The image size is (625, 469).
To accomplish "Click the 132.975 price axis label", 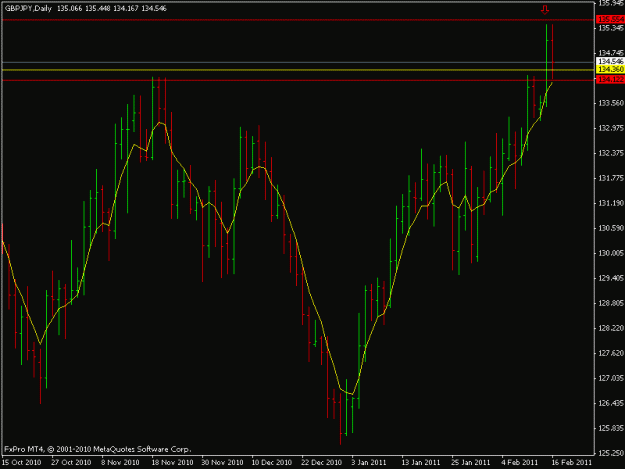I will pyautogui.click(x=611, y=128).
